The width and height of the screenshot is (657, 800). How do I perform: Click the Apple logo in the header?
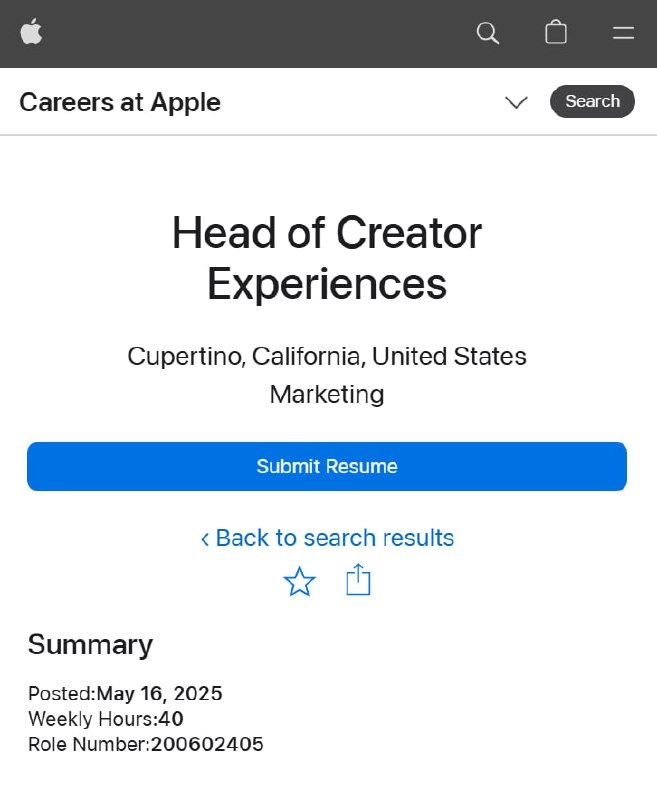click(31, 32)
